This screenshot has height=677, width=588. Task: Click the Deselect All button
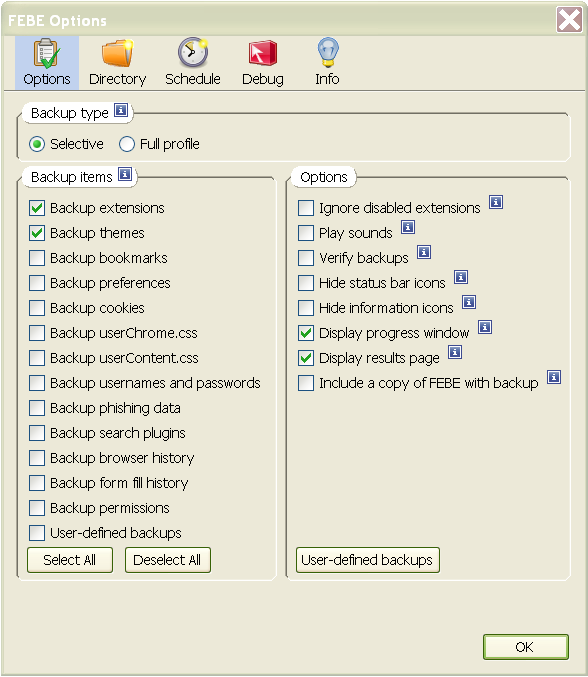point(168,560)
